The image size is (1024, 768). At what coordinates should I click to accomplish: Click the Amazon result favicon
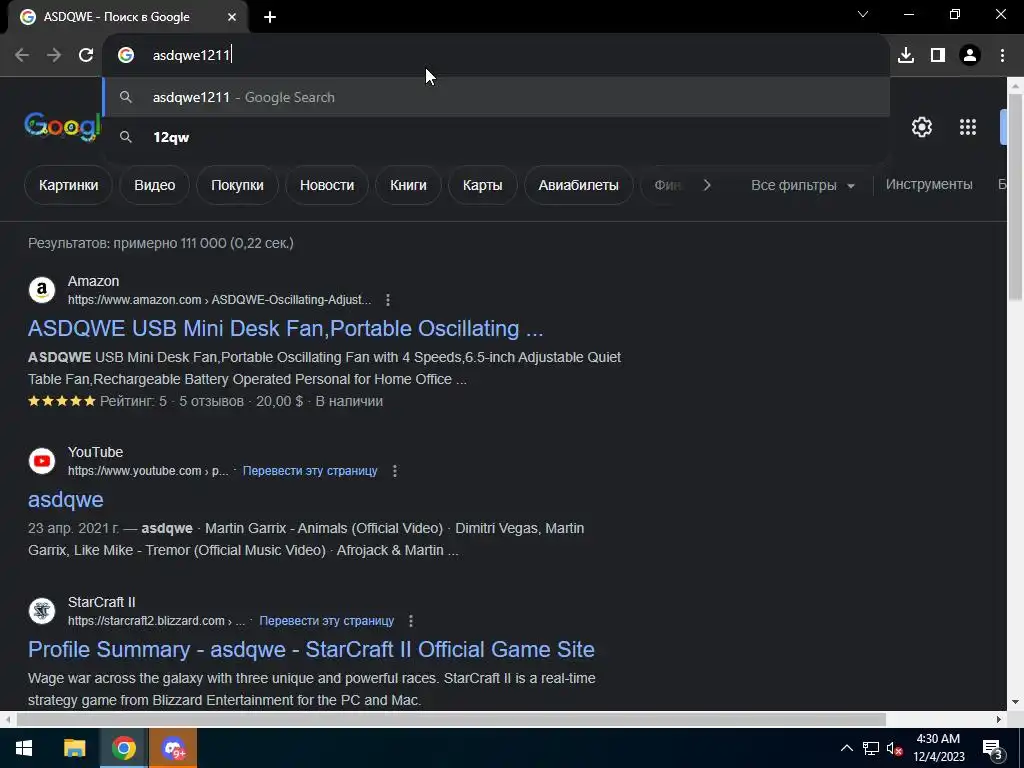(x=42, y=290)
